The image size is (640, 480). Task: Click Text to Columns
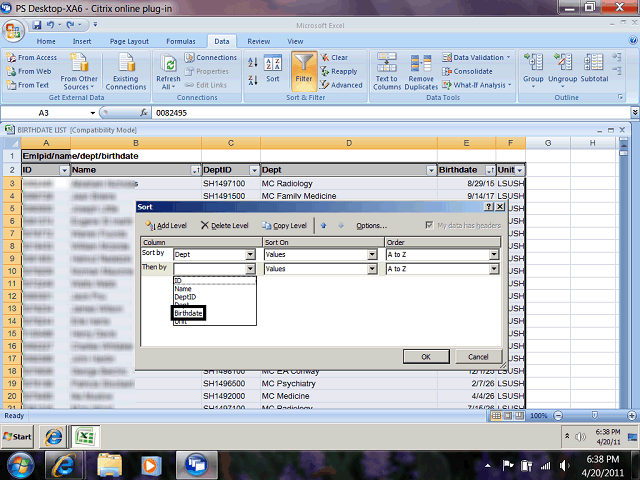click(387, 71)
